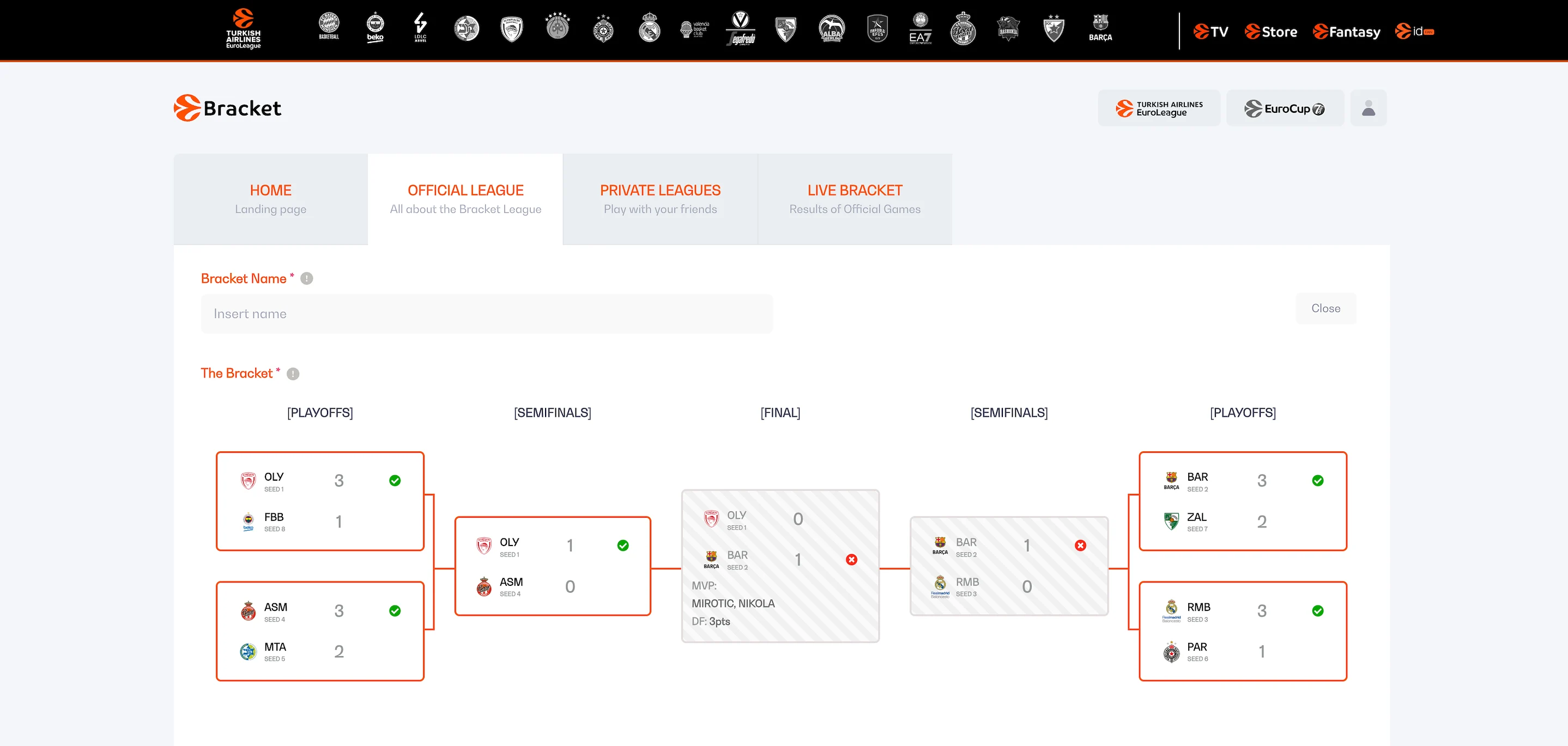The height and width of the screenshot is (746, 1568).
Task: Open the Fantasy link in header
Action: click(1346, 32)
